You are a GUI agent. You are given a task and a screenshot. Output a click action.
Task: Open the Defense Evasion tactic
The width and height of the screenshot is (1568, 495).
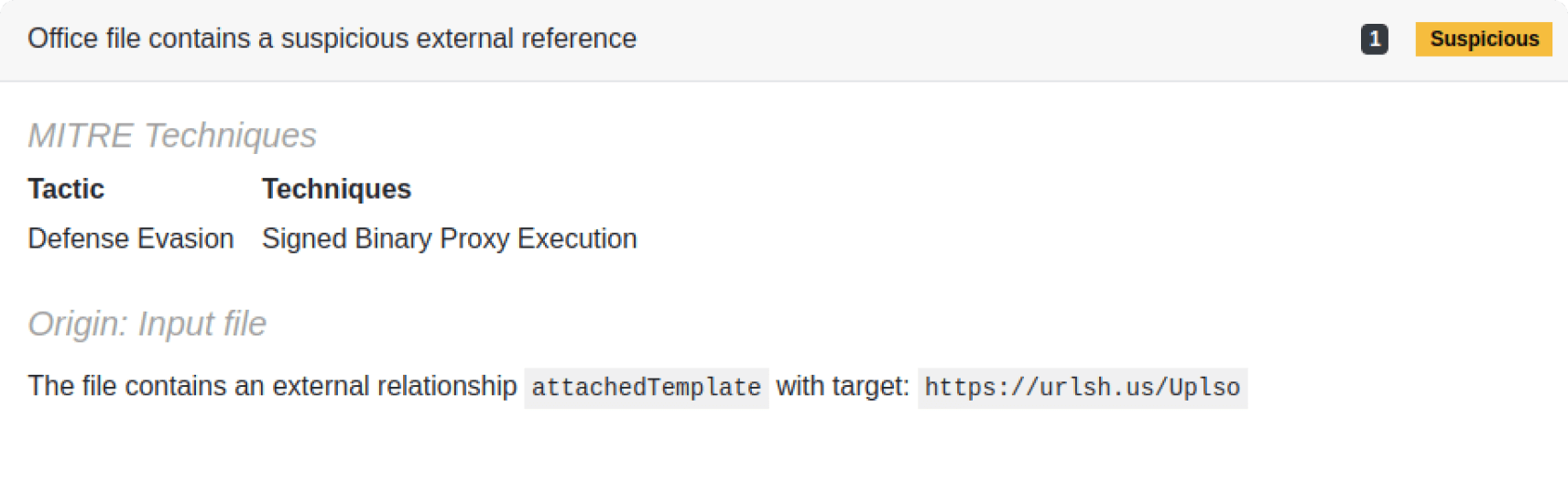(131, 238)
